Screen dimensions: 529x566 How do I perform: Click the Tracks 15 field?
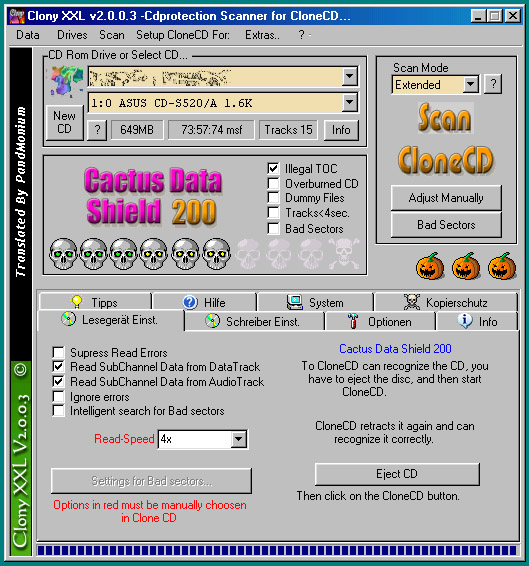click(288, 130)
